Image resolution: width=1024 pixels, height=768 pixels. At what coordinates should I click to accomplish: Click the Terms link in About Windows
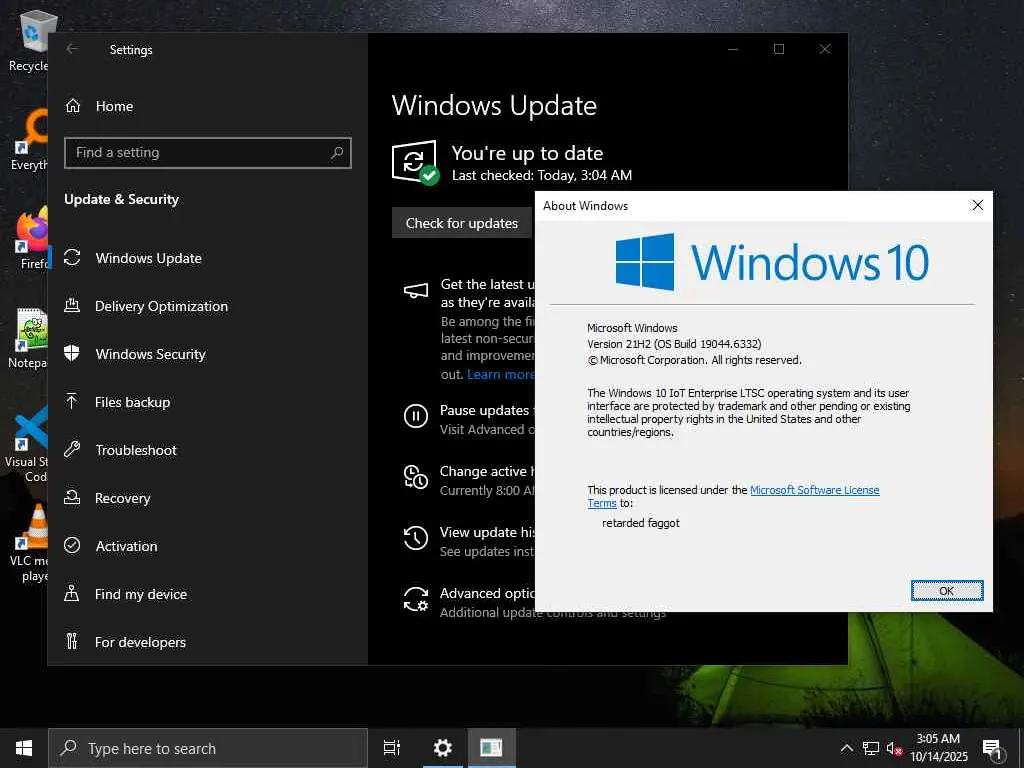(x=601, y=503)
